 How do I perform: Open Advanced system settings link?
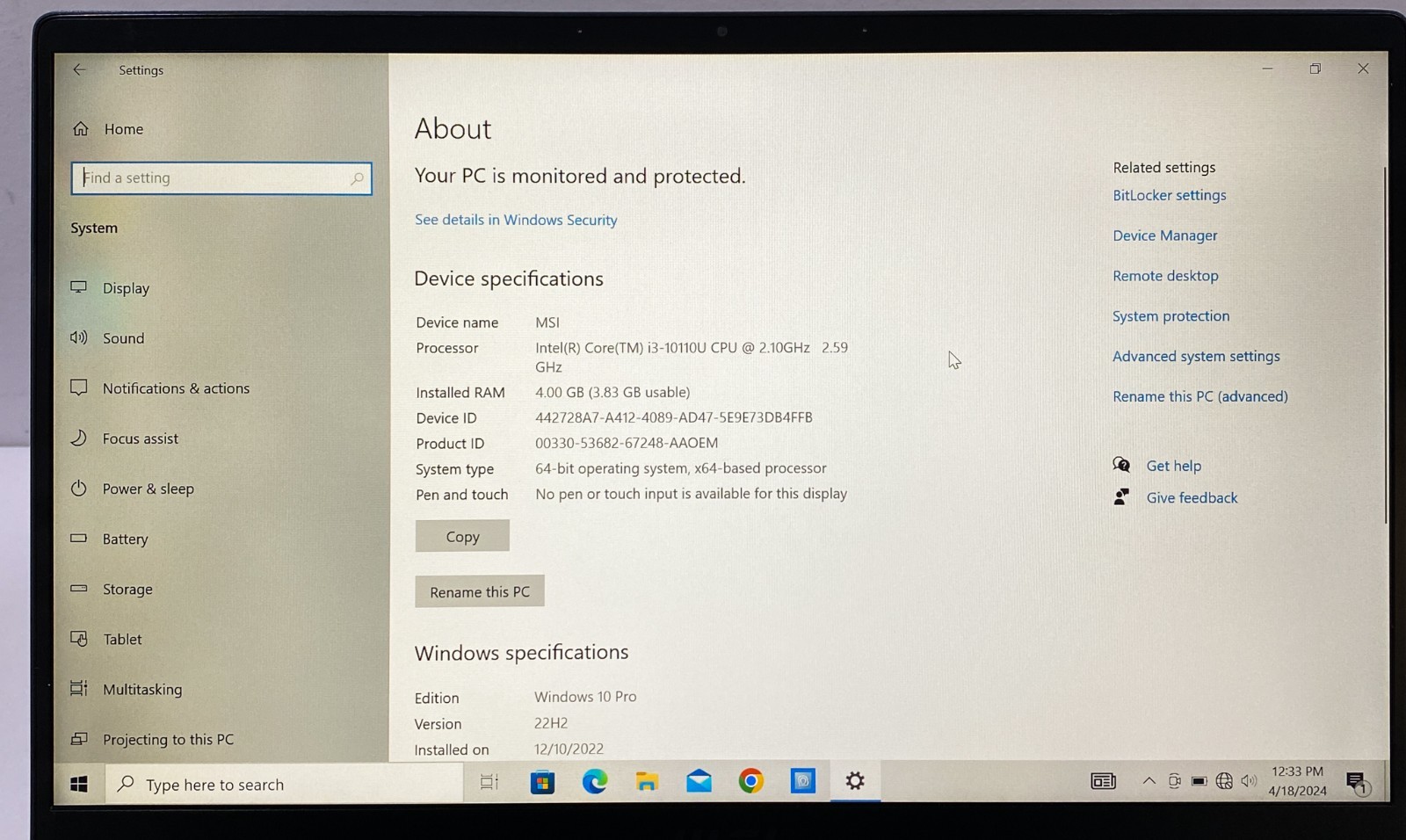1196,356
